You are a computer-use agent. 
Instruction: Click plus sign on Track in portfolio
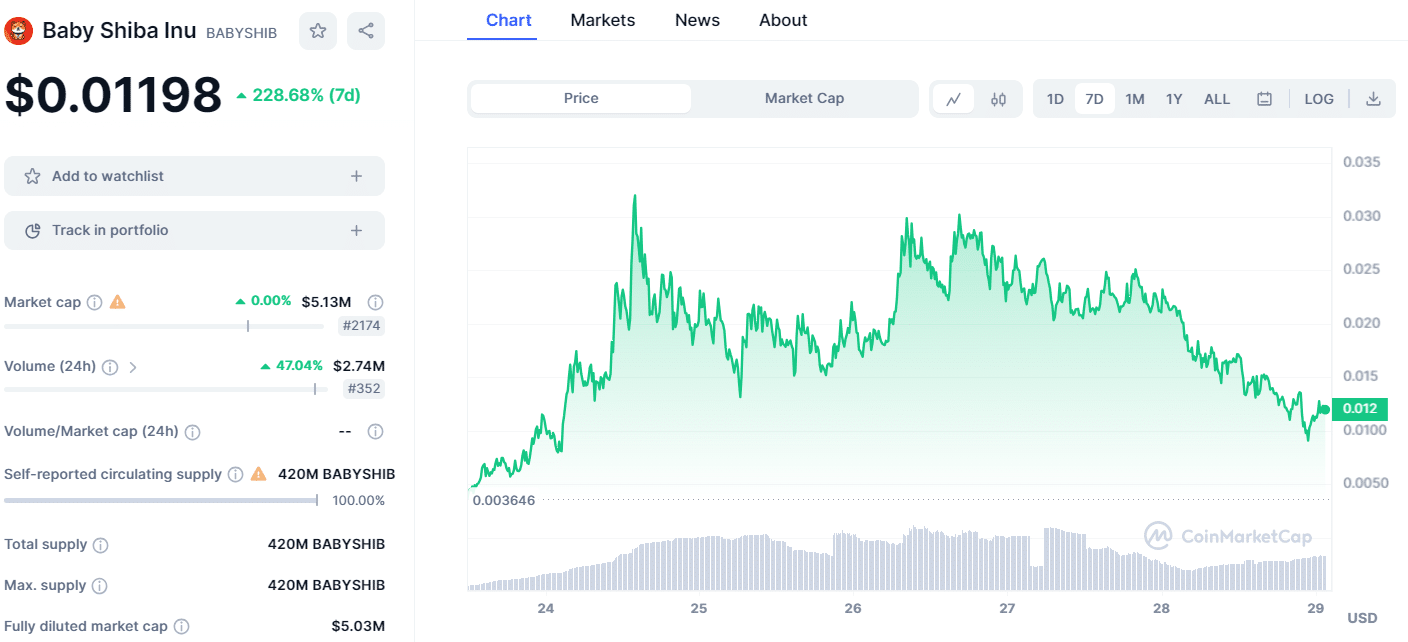coord(356,230)
